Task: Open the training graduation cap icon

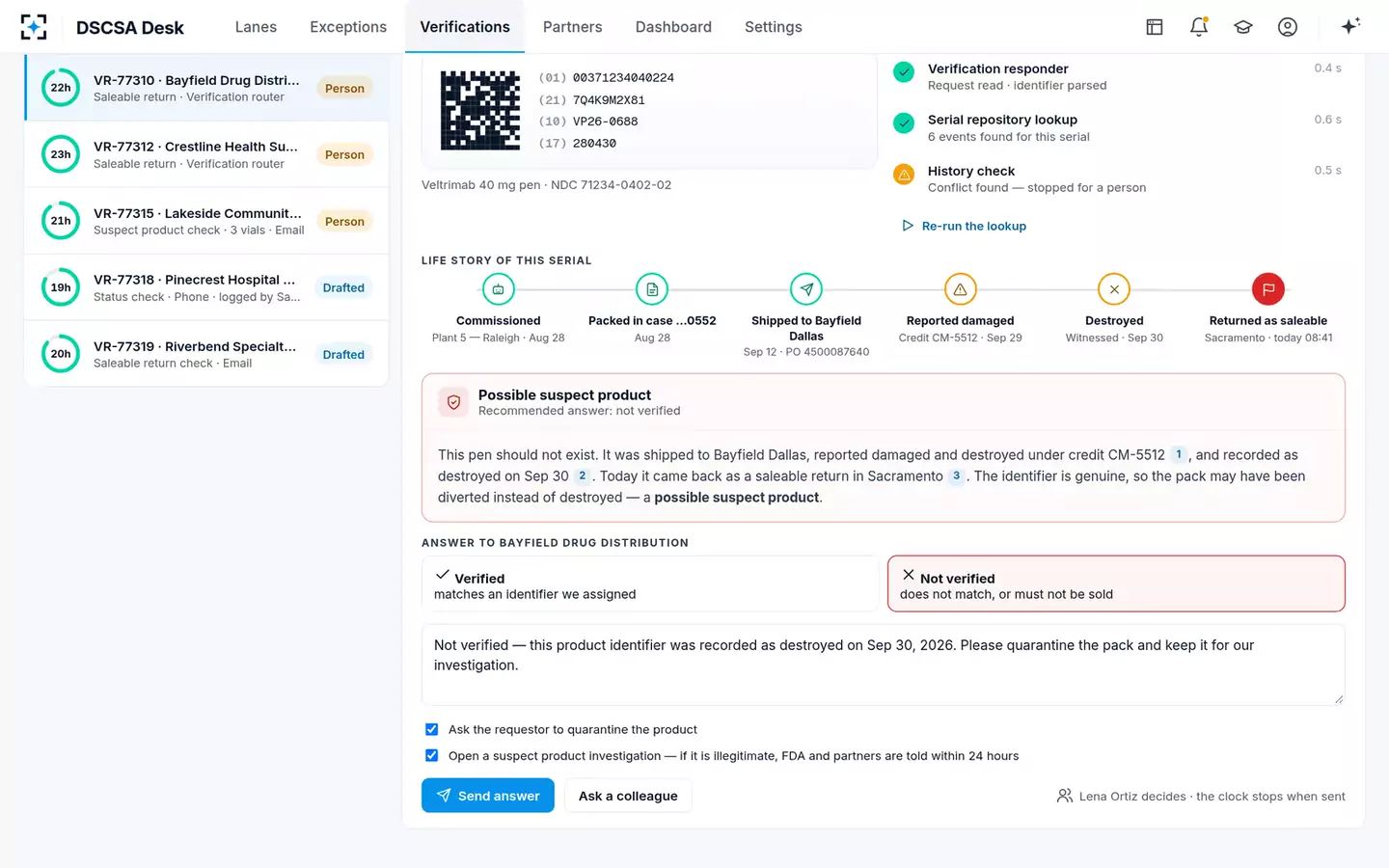Action: (1243, 27)
